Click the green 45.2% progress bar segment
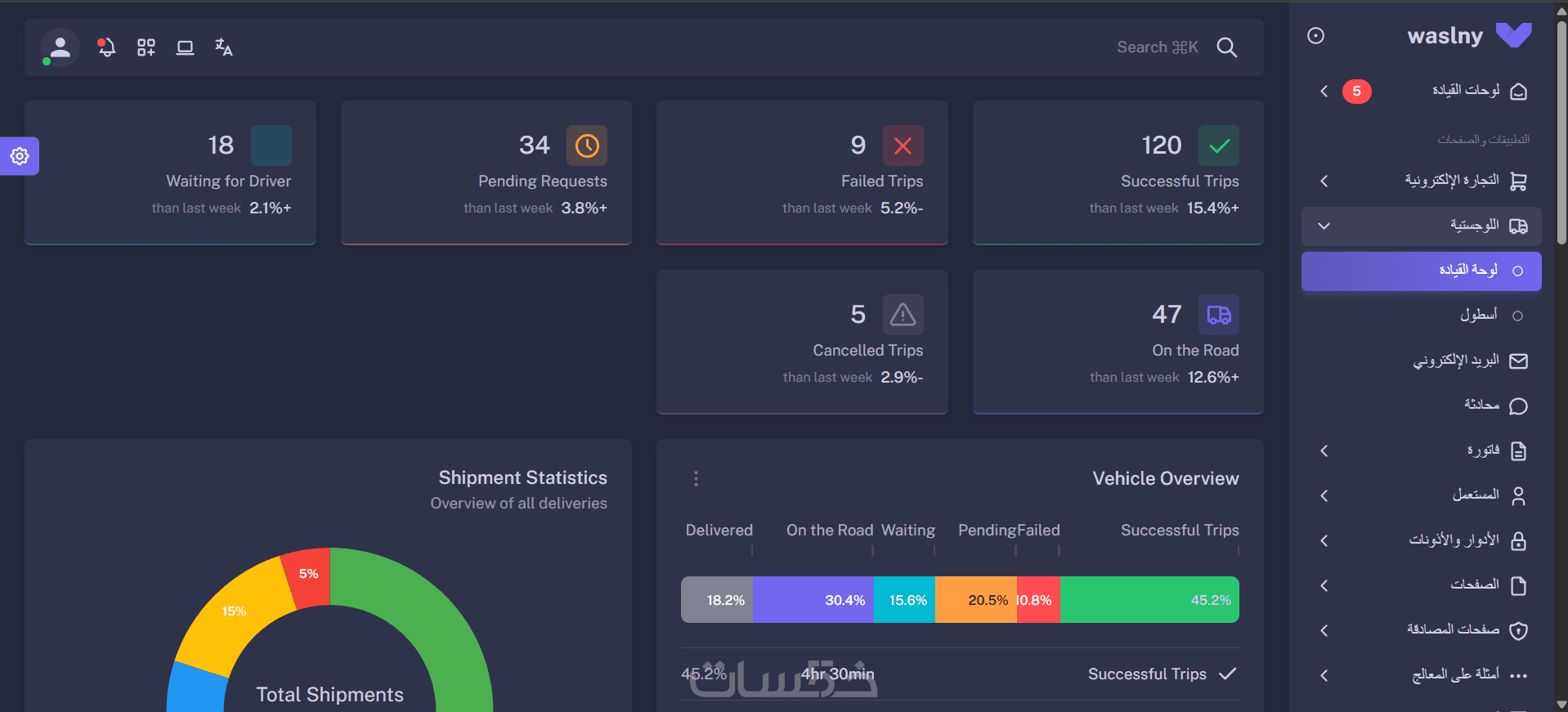The width and height of the screenshot is (1568, 712). point(1149,600)
